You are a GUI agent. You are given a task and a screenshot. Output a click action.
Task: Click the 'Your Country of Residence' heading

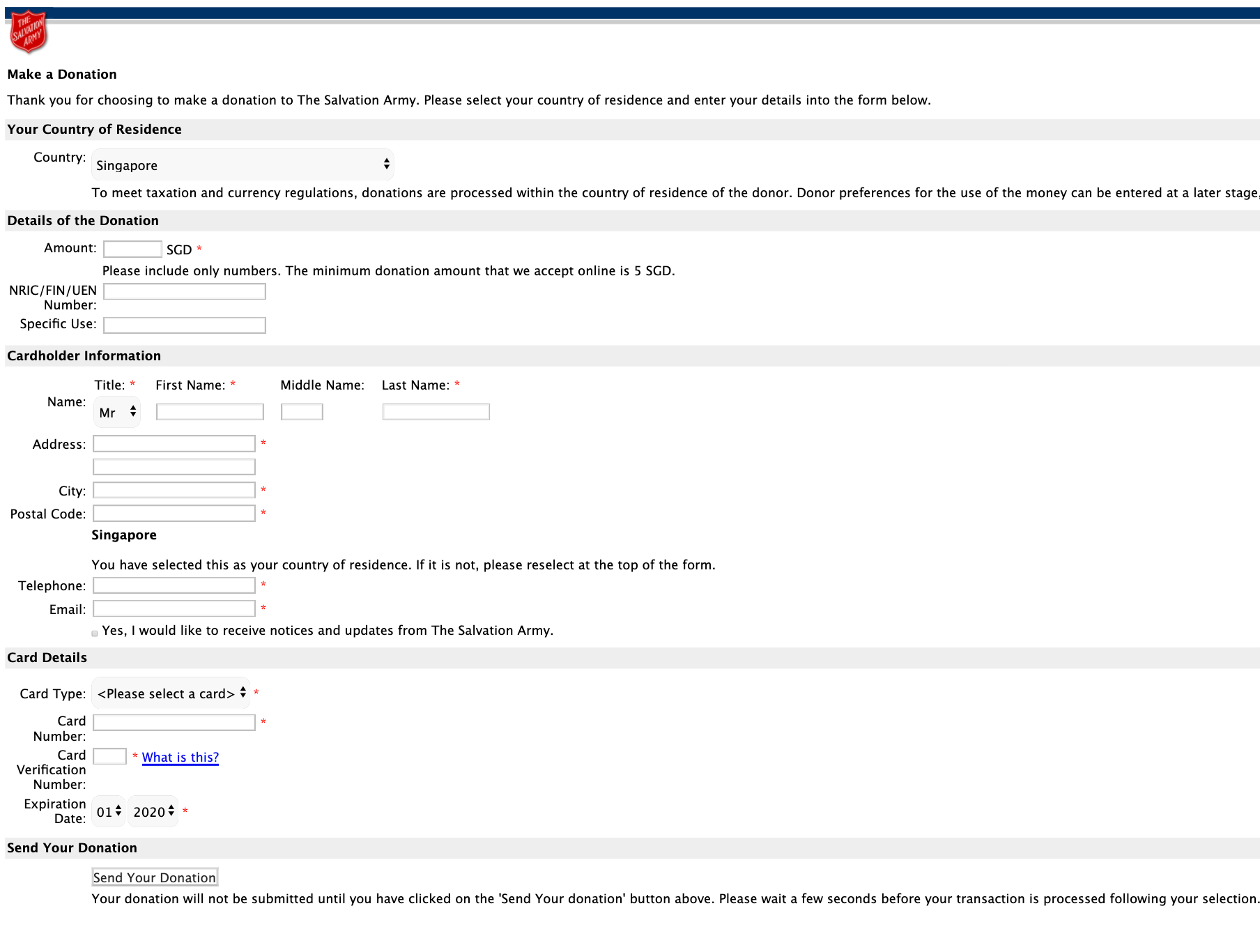coord(94,130)
